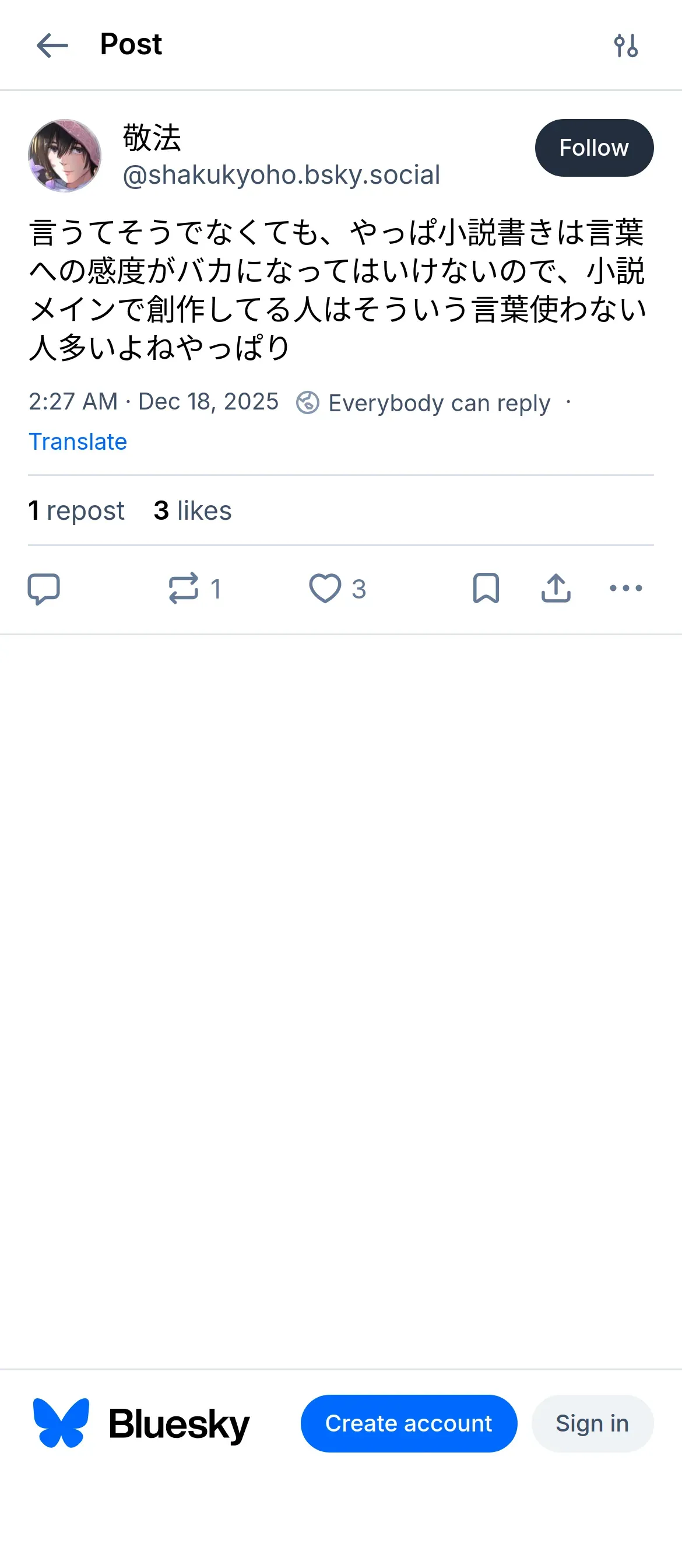682x1568 pixels.
Task: Go back using the arrow icon
Action: [52, 45]
